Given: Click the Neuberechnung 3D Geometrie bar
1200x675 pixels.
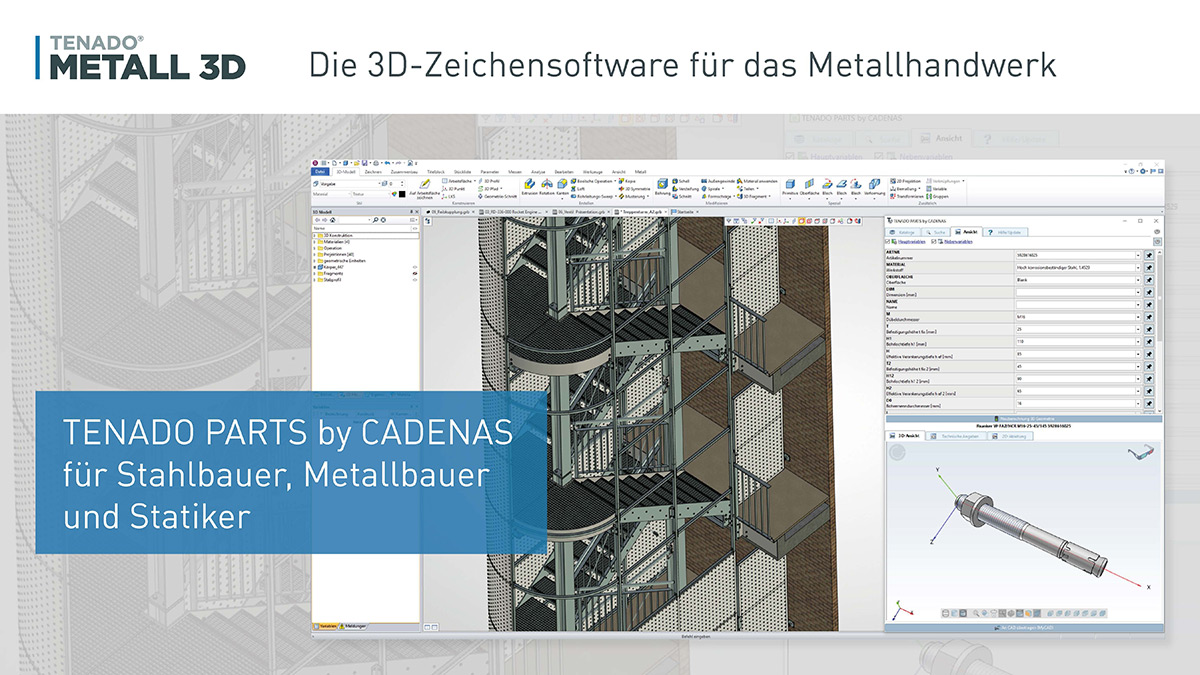Looking at the screenshot, I should coord(1022,418).
